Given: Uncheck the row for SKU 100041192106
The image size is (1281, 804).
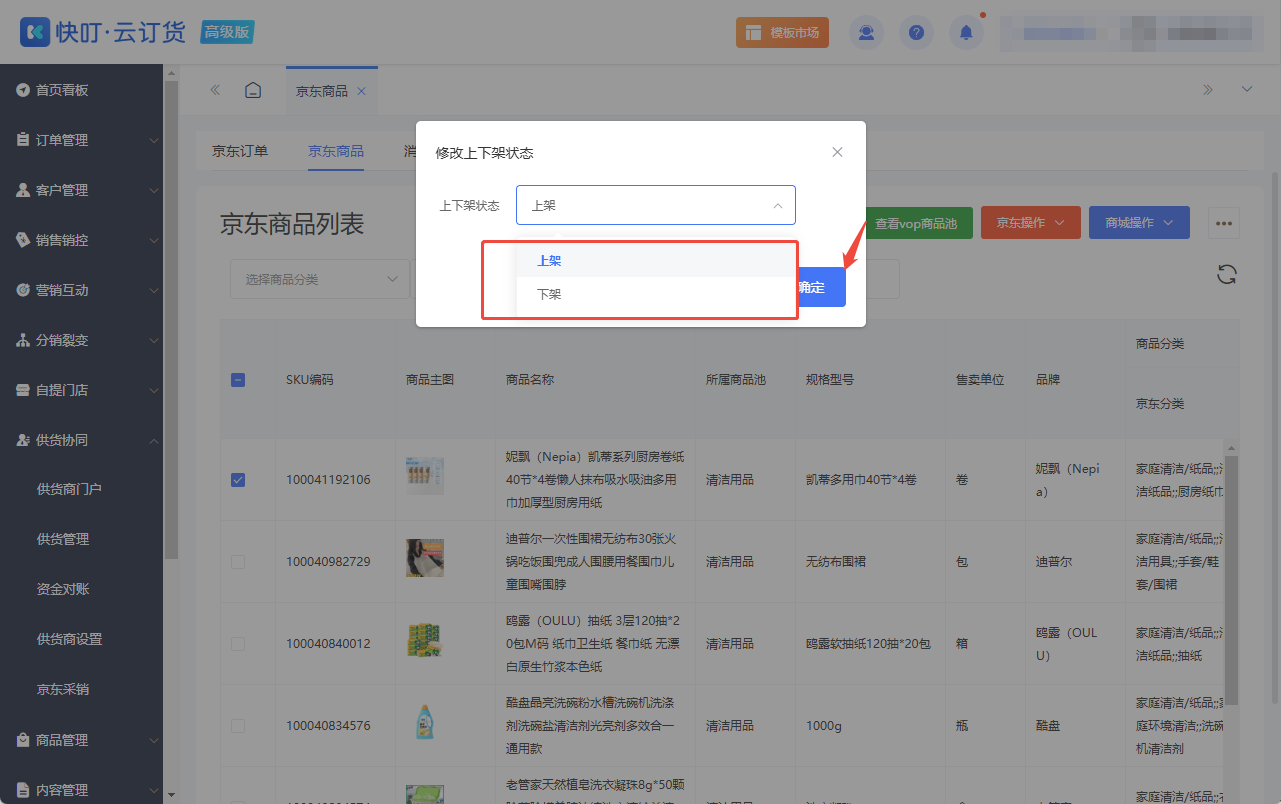Looking at the screenshot, I should tap(238, 480).
